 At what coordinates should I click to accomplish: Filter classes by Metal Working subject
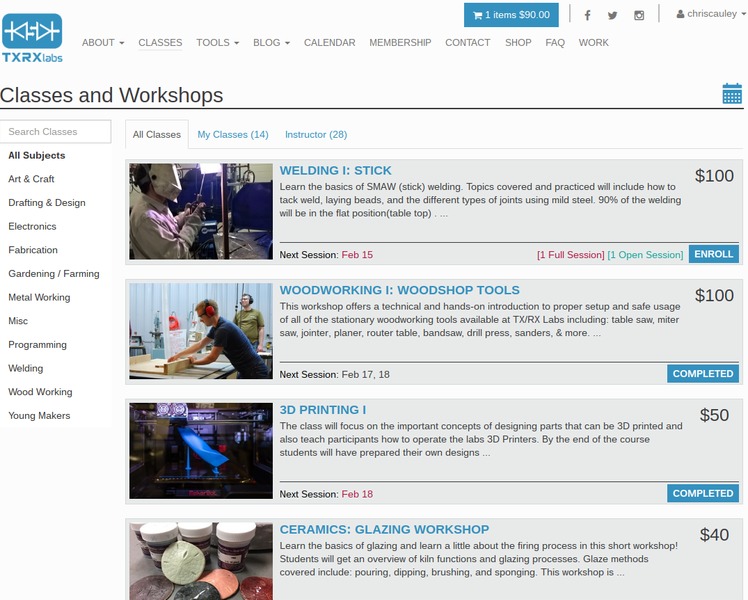click(39, 298)
